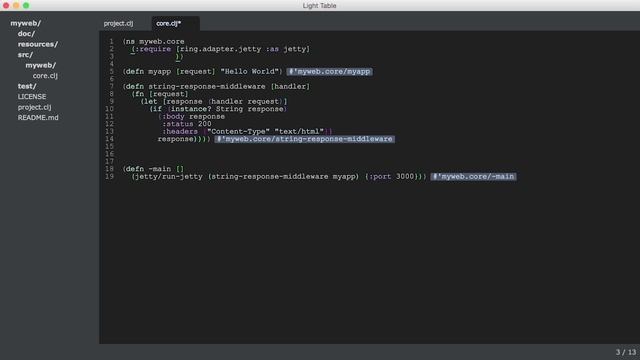
Task: Click line number 16 in the gutter
Action: (109, 154)
